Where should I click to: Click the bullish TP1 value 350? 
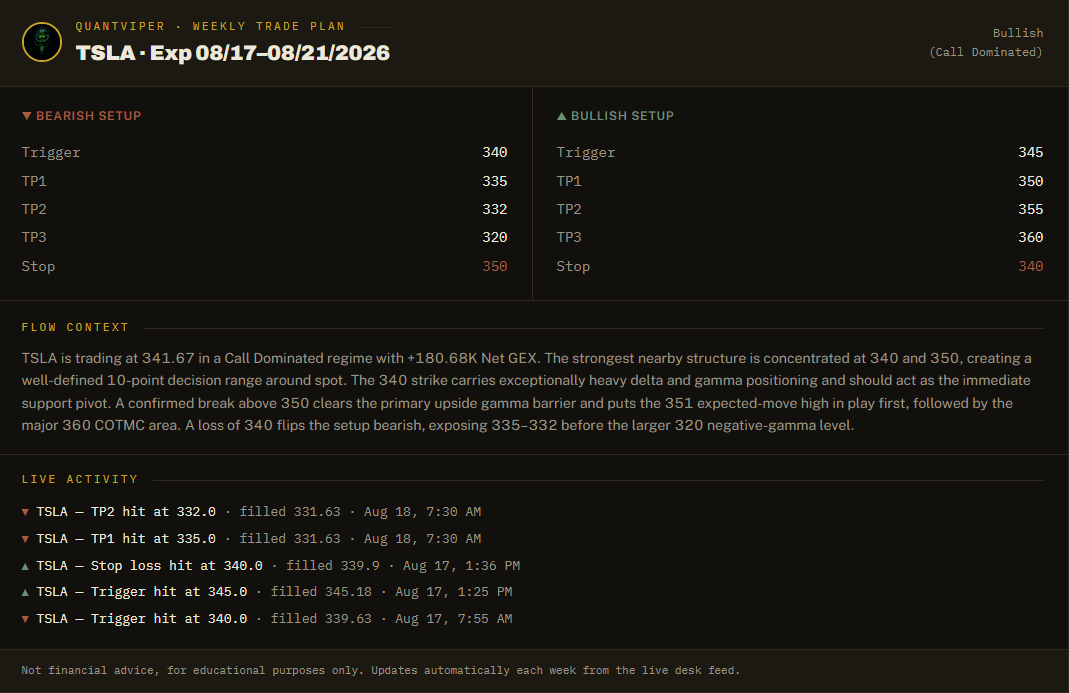[x=1030, y=181]
